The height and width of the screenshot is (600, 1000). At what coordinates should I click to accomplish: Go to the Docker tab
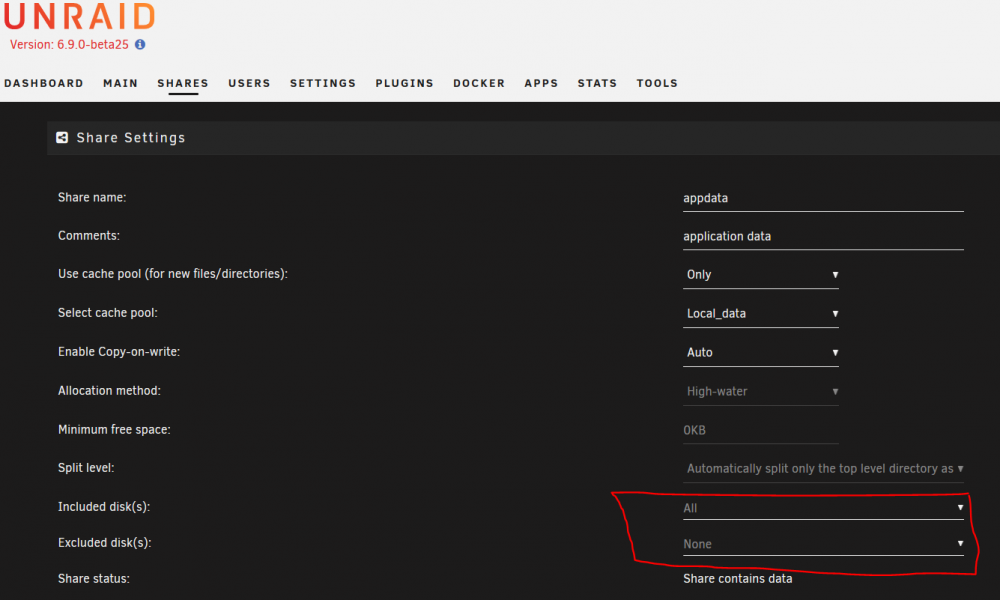(x=479, y=84)
